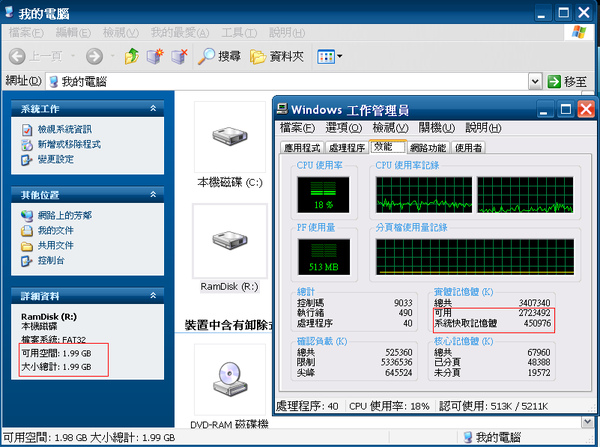Select the RamDisk (R:) drive icon
Viewport: 600px width, 447px height.
[x=230, y=241]
